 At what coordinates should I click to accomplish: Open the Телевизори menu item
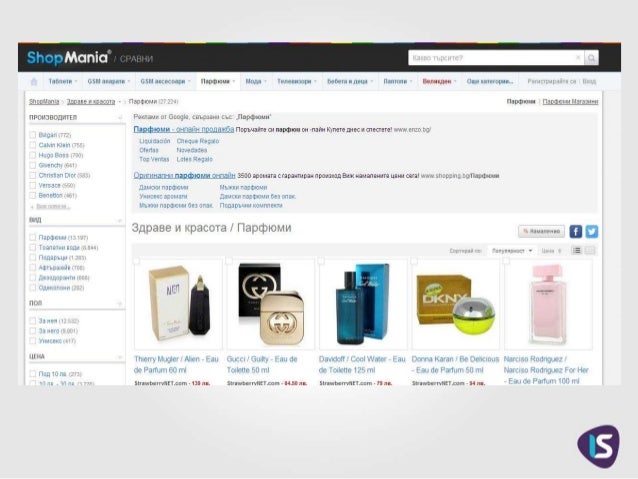point(297,81)
